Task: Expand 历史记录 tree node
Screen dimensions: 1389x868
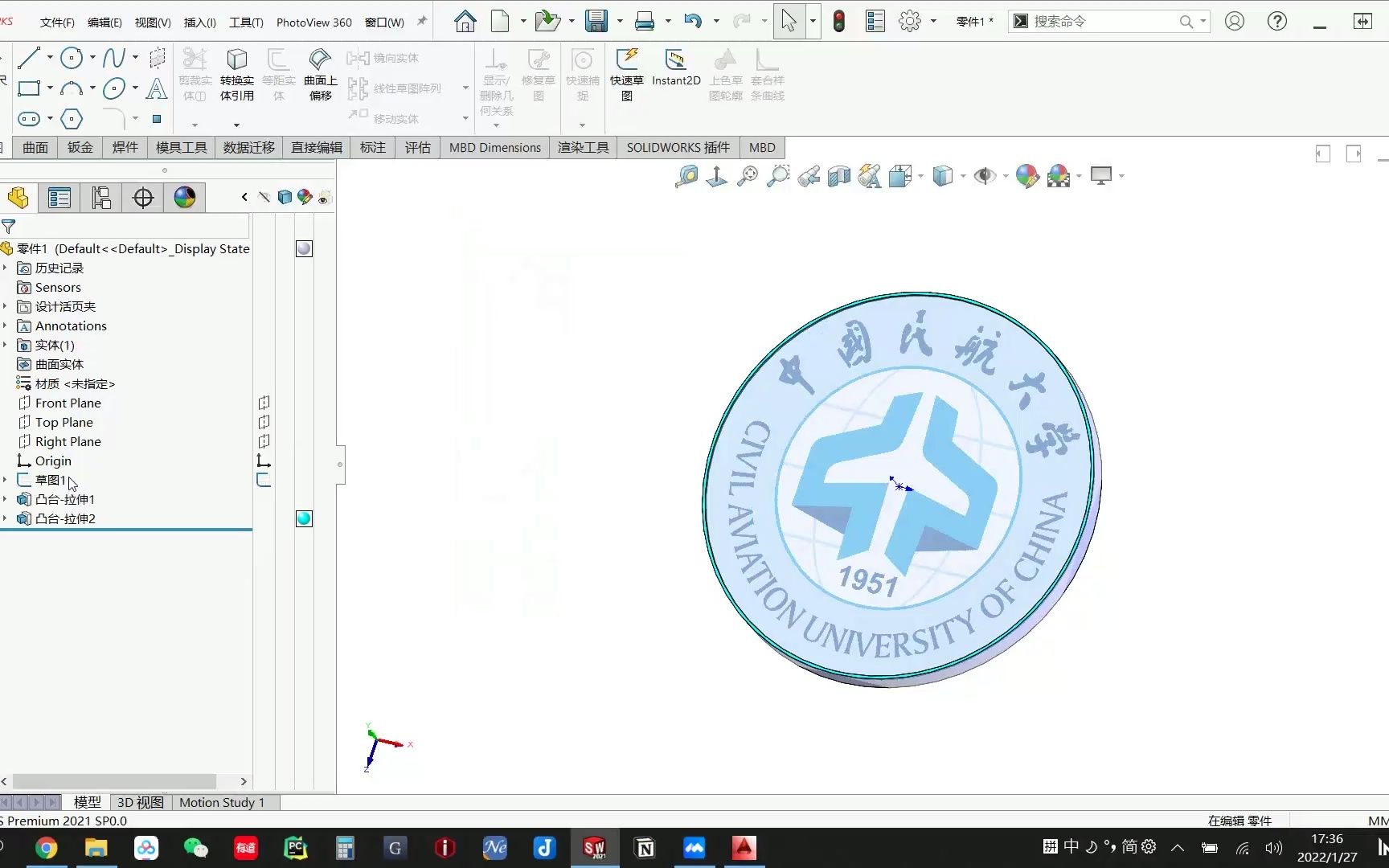Action: [5, 268]
